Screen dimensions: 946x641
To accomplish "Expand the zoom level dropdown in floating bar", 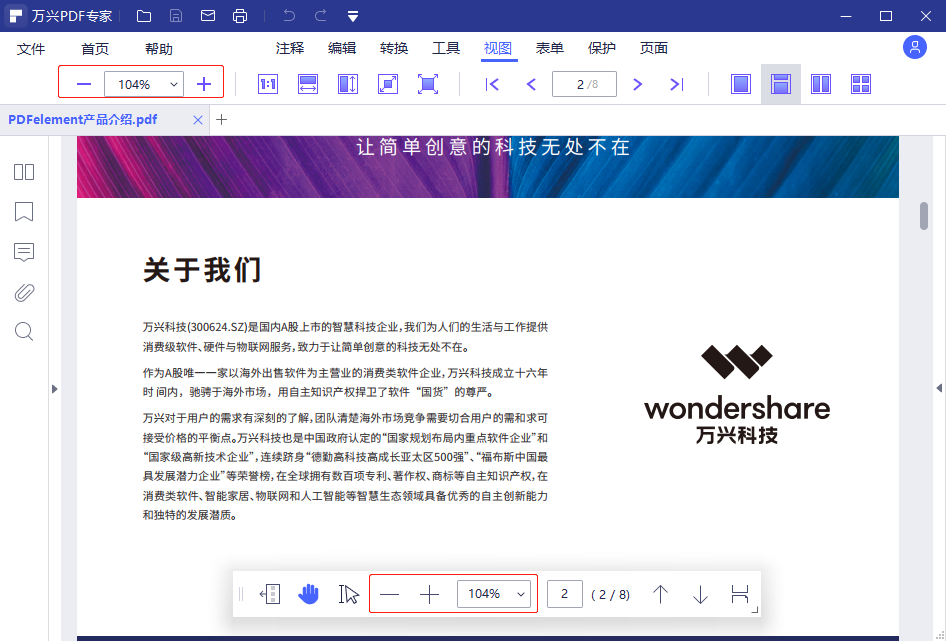I will (x=519, y=594).
